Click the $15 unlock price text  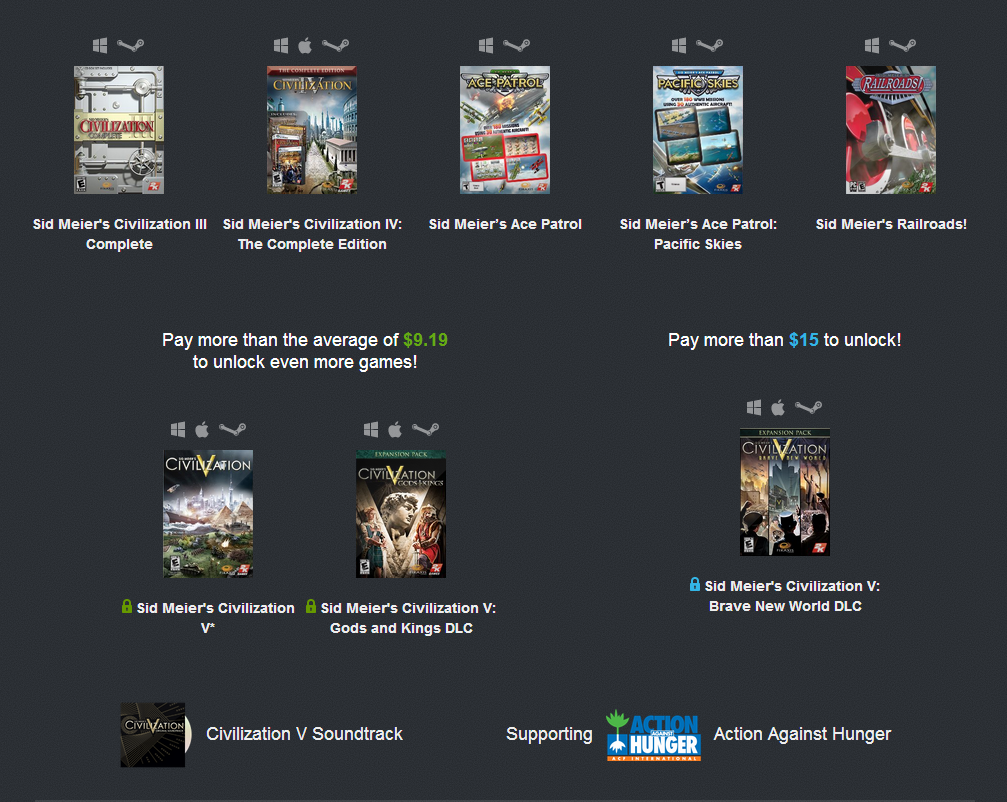tap(803, 340)
